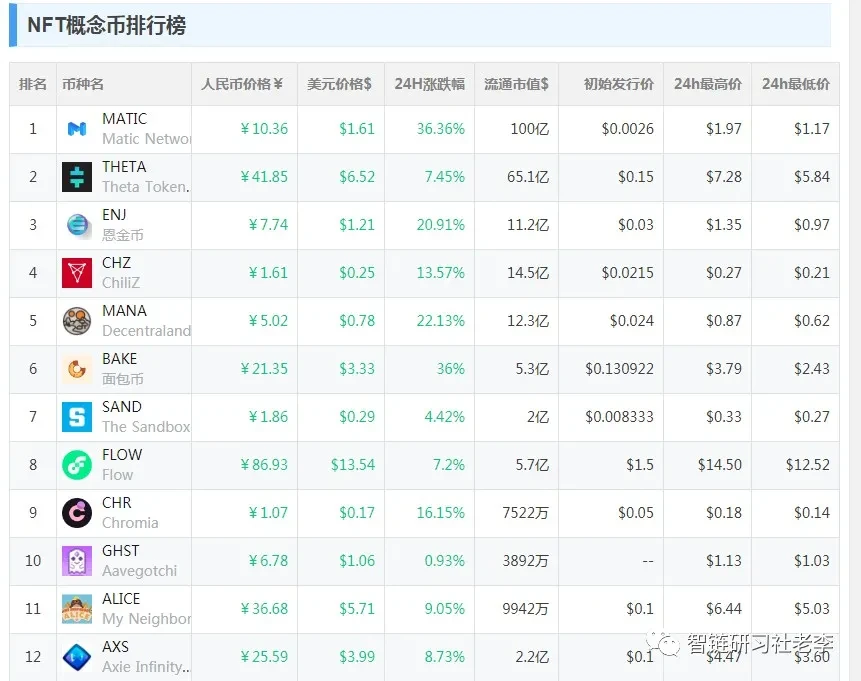Click the 100亿 market cap for MATIC
Viewport: 861px width, 681px height.
click(530, 129)
